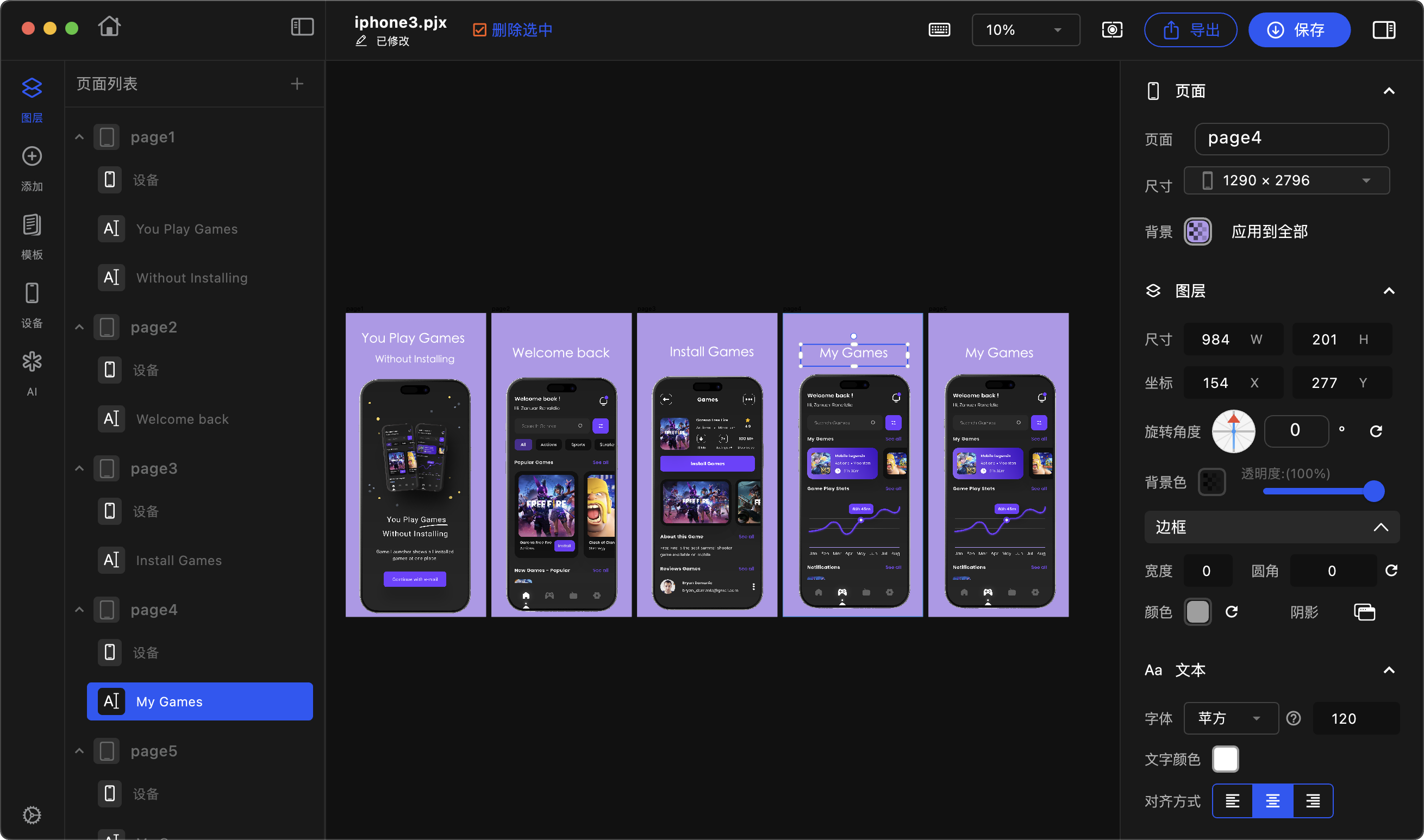
Task: Toggle the left sidebar panel icon
Action: [x=302, y=27]
